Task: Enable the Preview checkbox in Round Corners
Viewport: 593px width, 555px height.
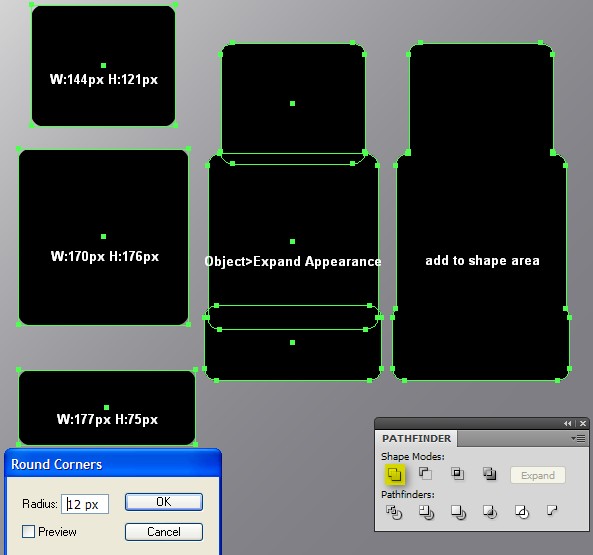Action: [x=28, y=532]
